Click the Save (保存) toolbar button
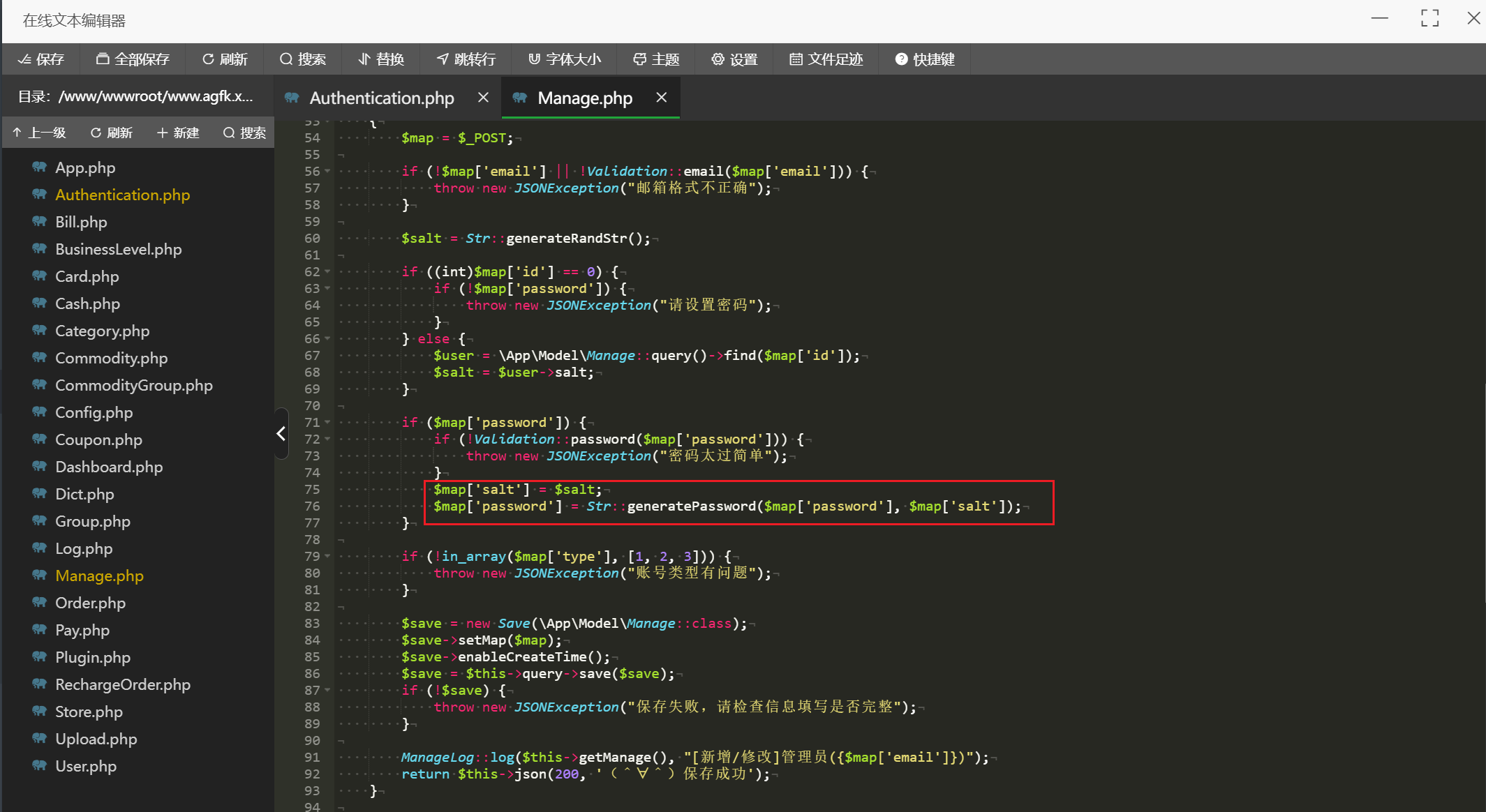 [x=41, y=59]
